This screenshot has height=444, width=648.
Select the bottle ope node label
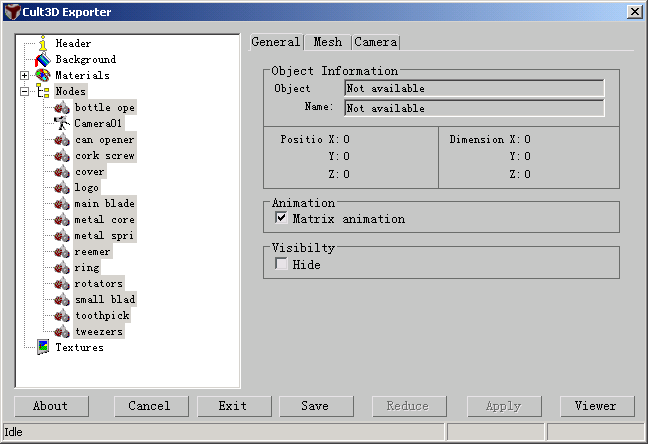click(x=105, y=108)
